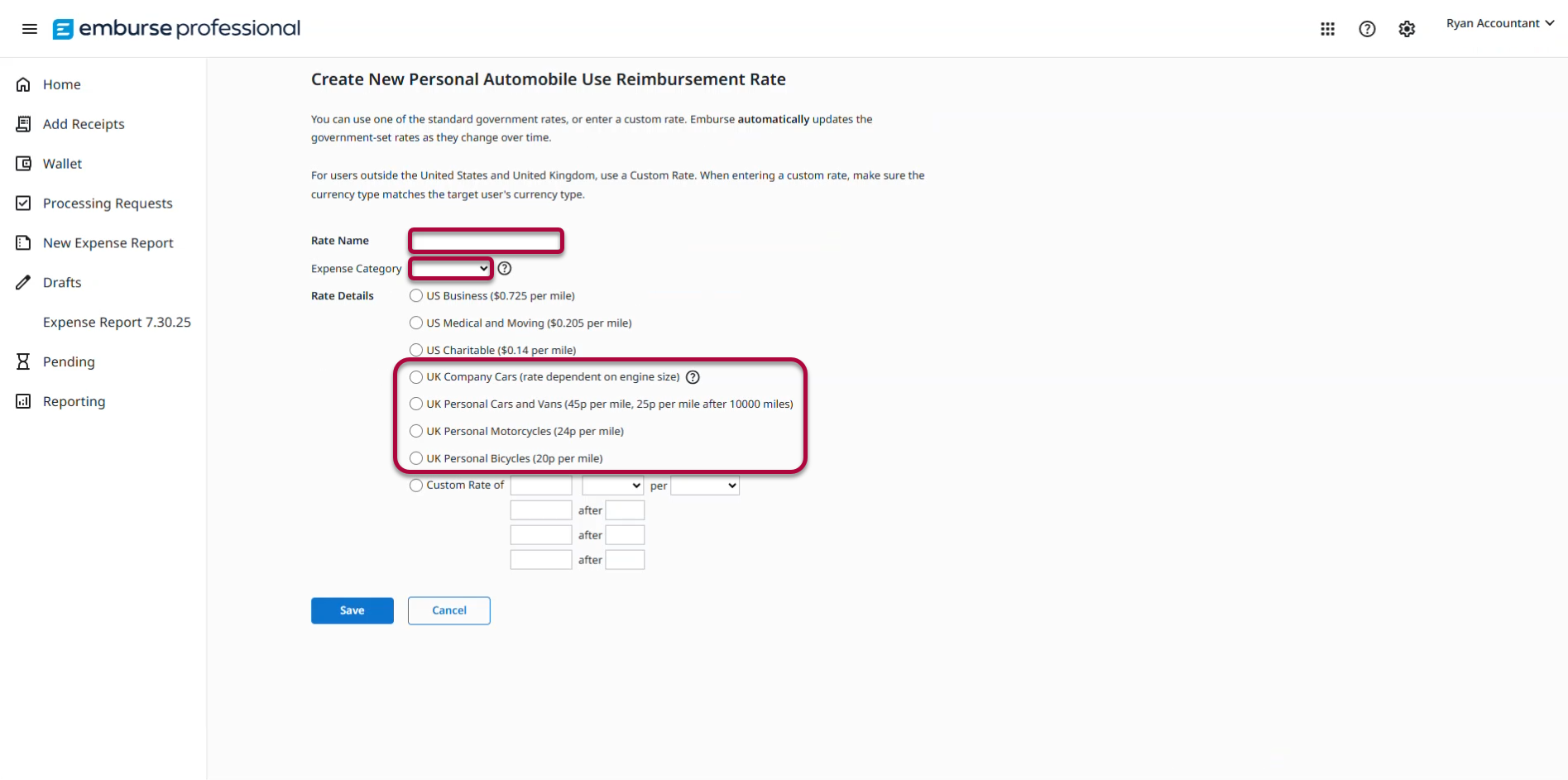Click the Add Receipts sidebar icon
1568x780 pixels.
[23, 124]
